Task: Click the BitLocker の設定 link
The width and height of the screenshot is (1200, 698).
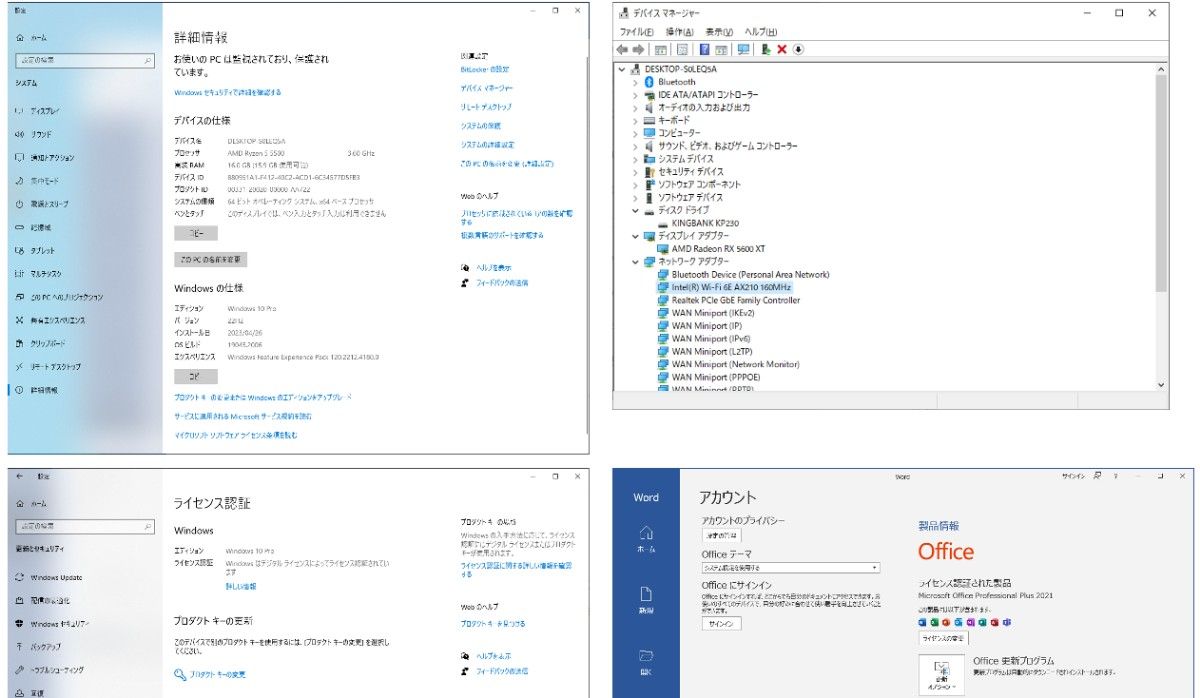Action: click(485, 69)
